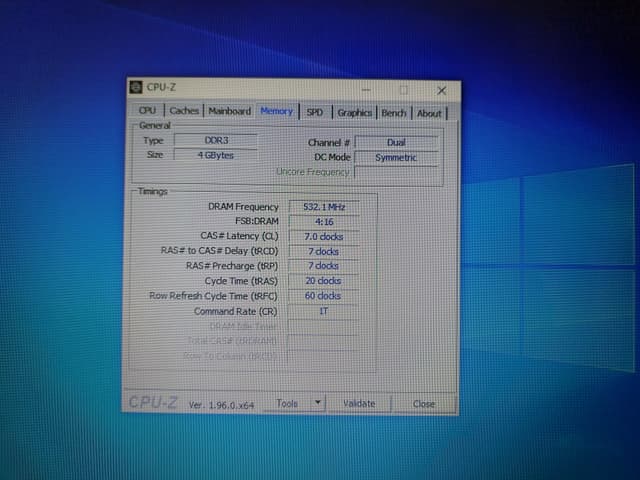640x480 pixels.
Task: Click the Row Refresh Cycle Time label
Action: pyautogui.click(x=213, y=296)
